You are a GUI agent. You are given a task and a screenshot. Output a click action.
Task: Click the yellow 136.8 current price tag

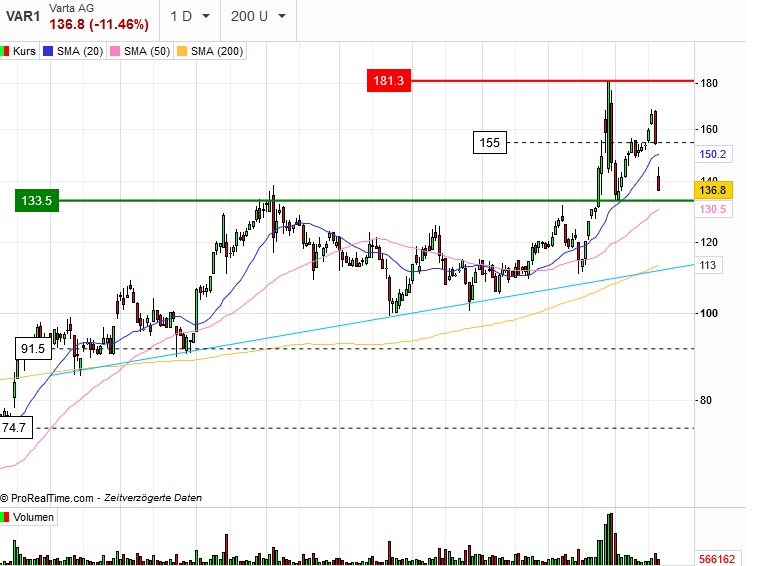[713, 190]
